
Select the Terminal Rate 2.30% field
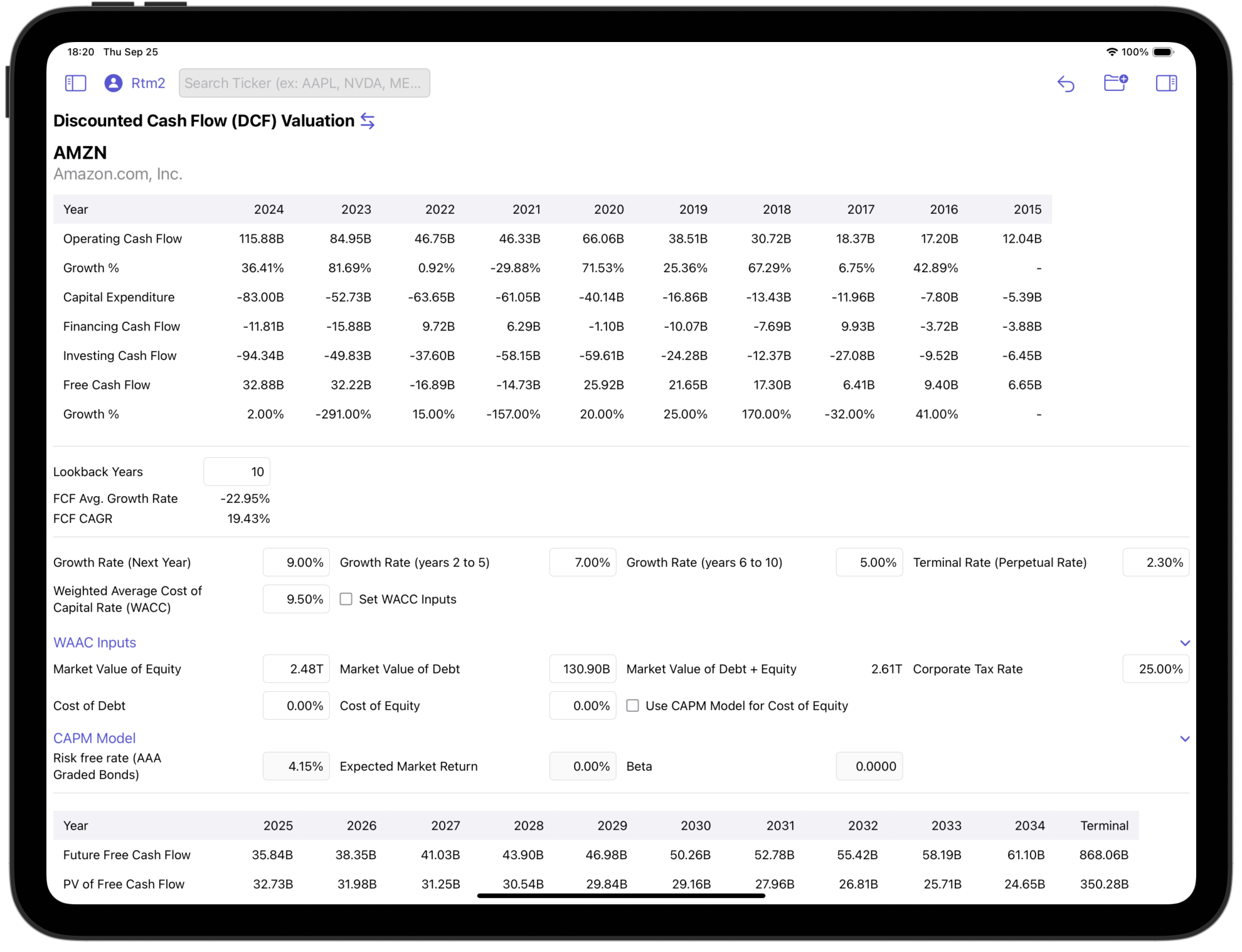pyautogui.click(x=1155, y=563)
